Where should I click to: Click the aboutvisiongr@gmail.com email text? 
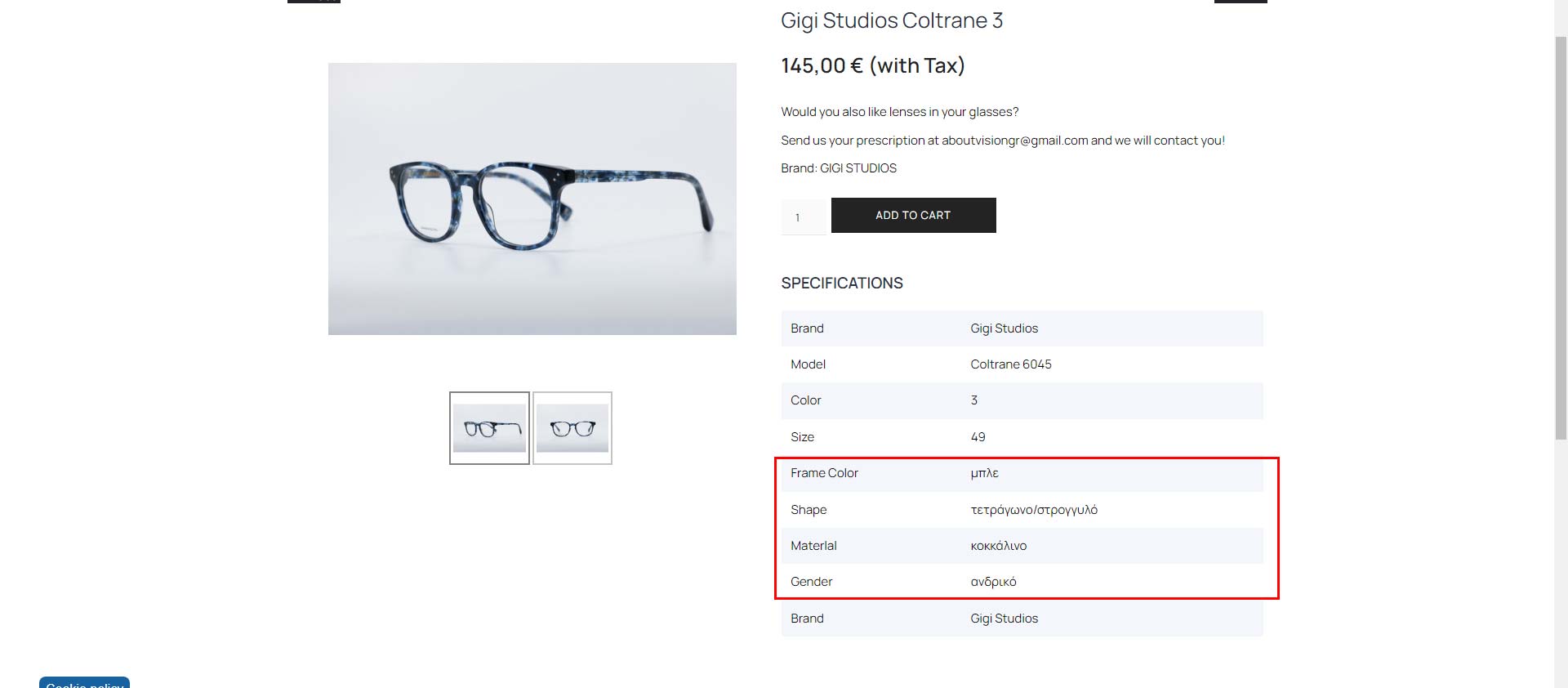coord(1015,141)
